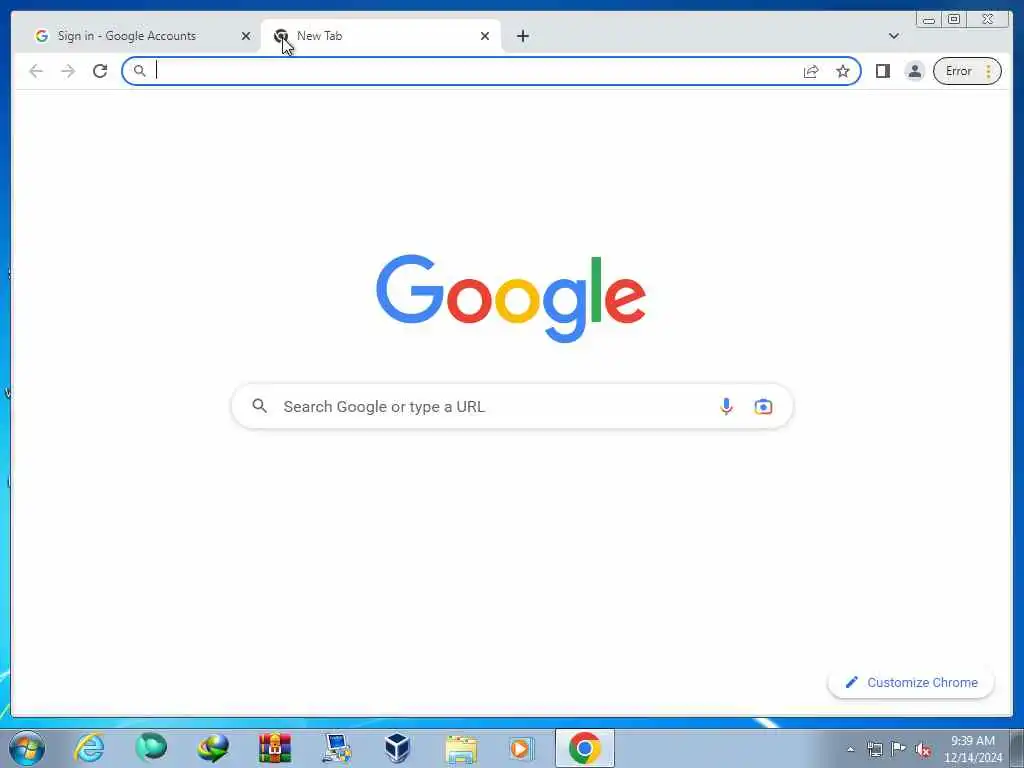The height and width of the screenshot is (768, 1024).
Task: Open the Action Center flag icon
Action: point(899,749)
